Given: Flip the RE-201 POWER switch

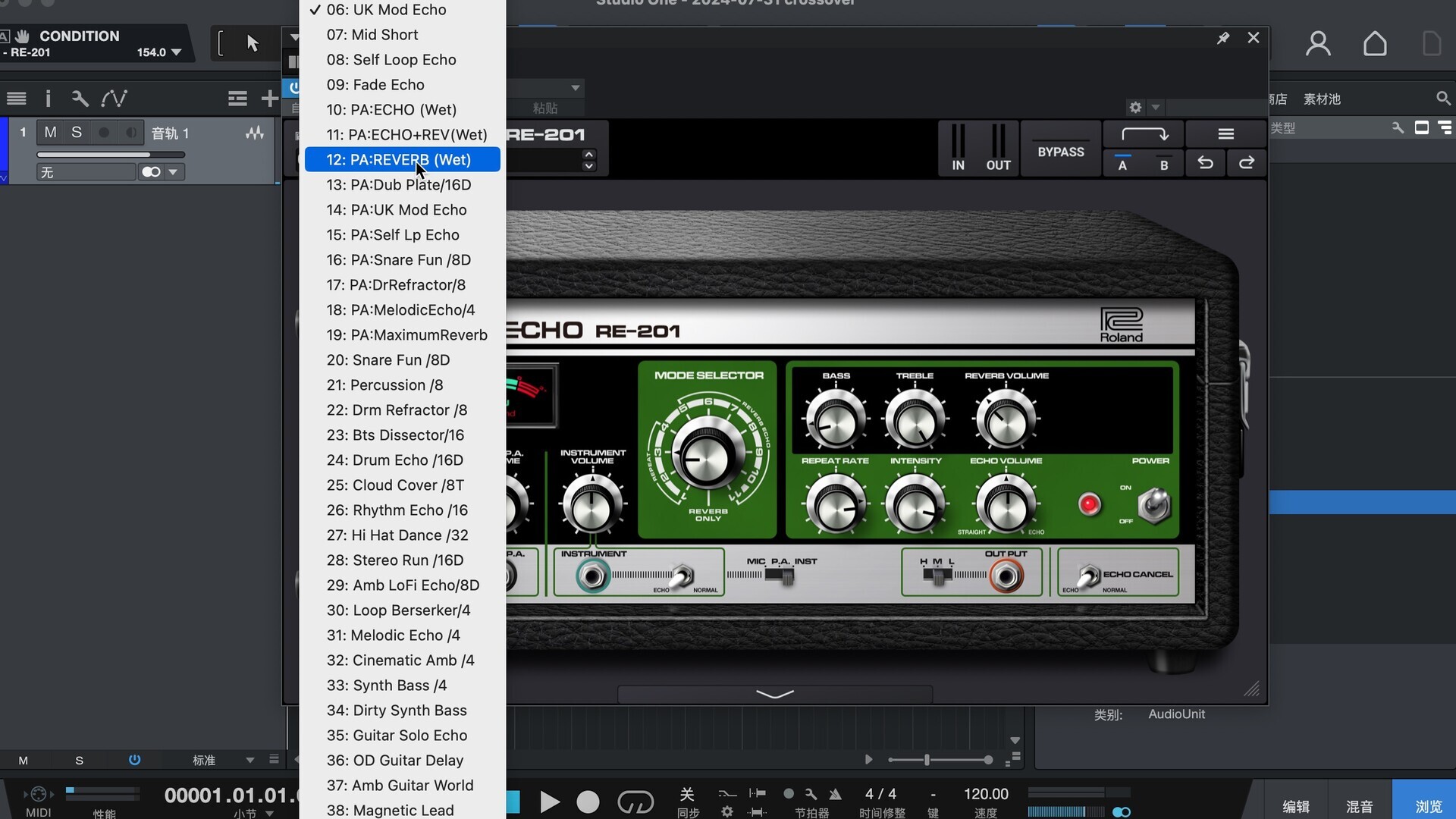Looking at the screenshot, I should tap(1154, 505).
